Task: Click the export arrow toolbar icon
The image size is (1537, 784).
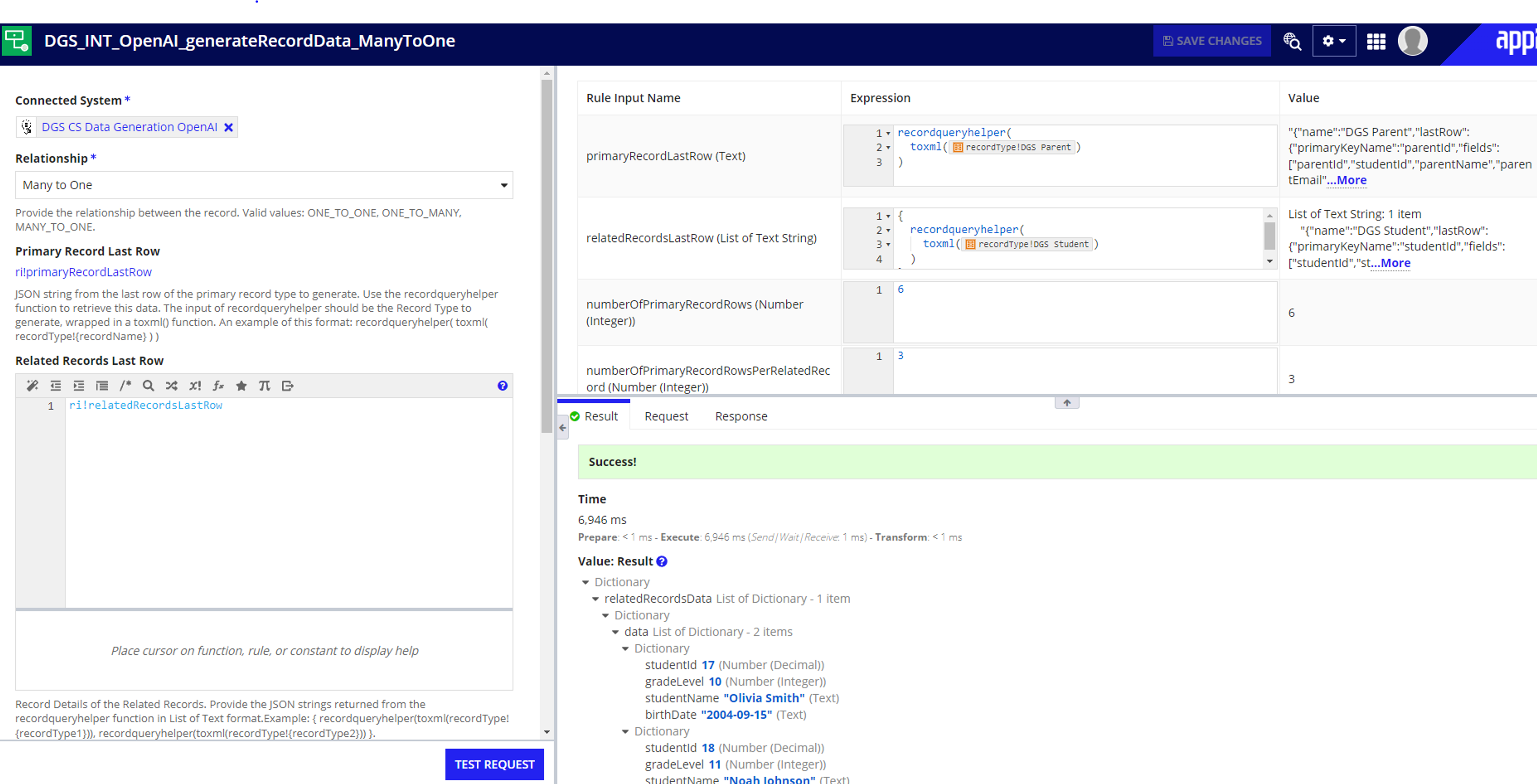Action: pos(288,386)
